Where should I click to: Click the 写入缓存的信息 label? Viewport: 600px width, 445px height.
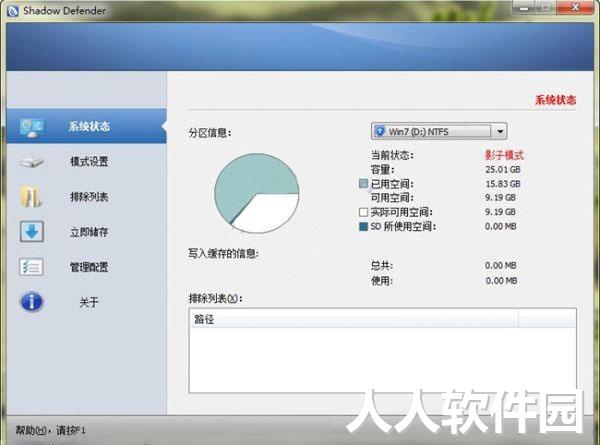223,254
